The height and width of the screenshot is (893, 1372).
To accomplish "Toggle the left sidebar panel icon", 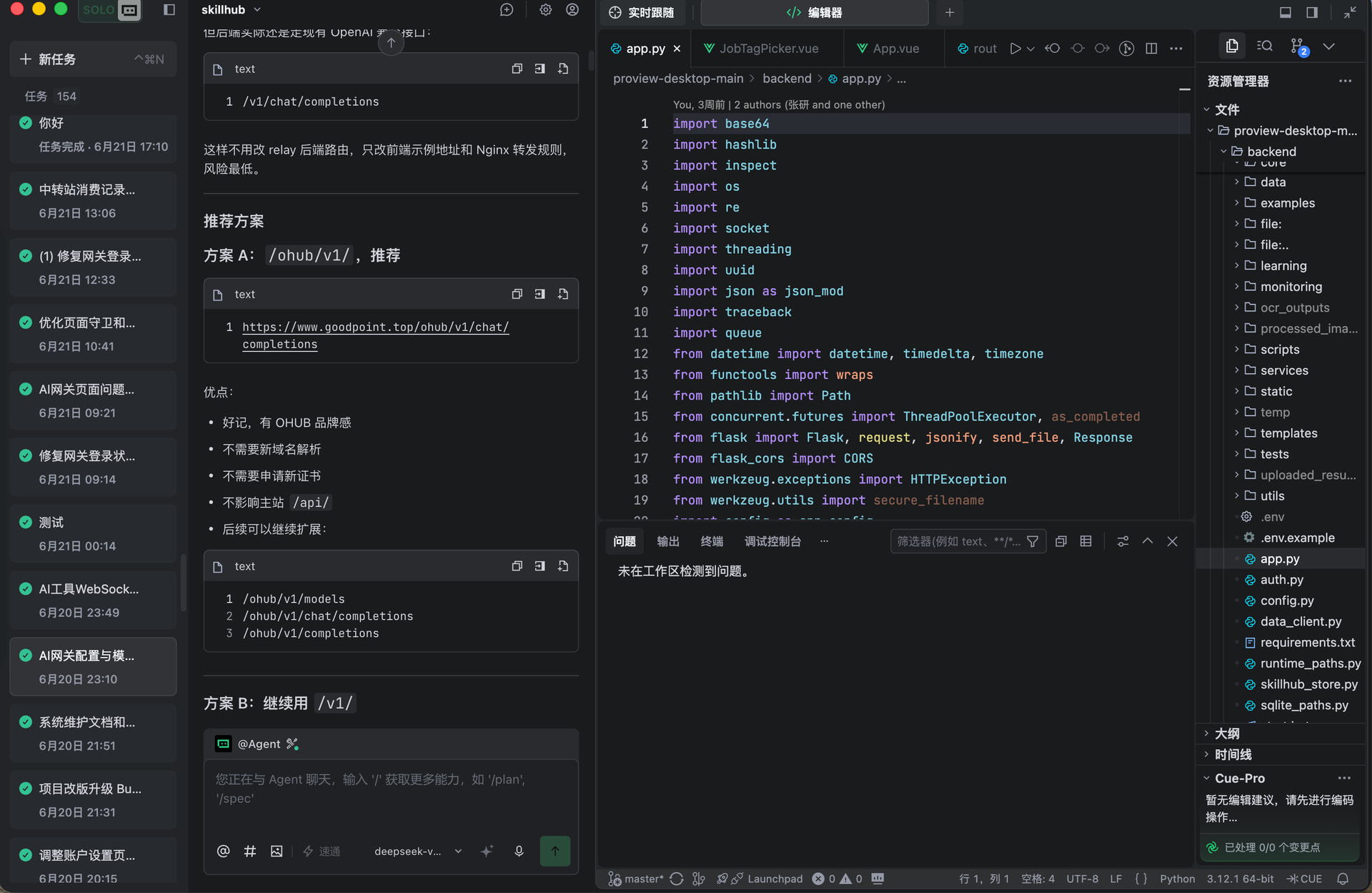I will pyautogui.click(x=169, y=10).
